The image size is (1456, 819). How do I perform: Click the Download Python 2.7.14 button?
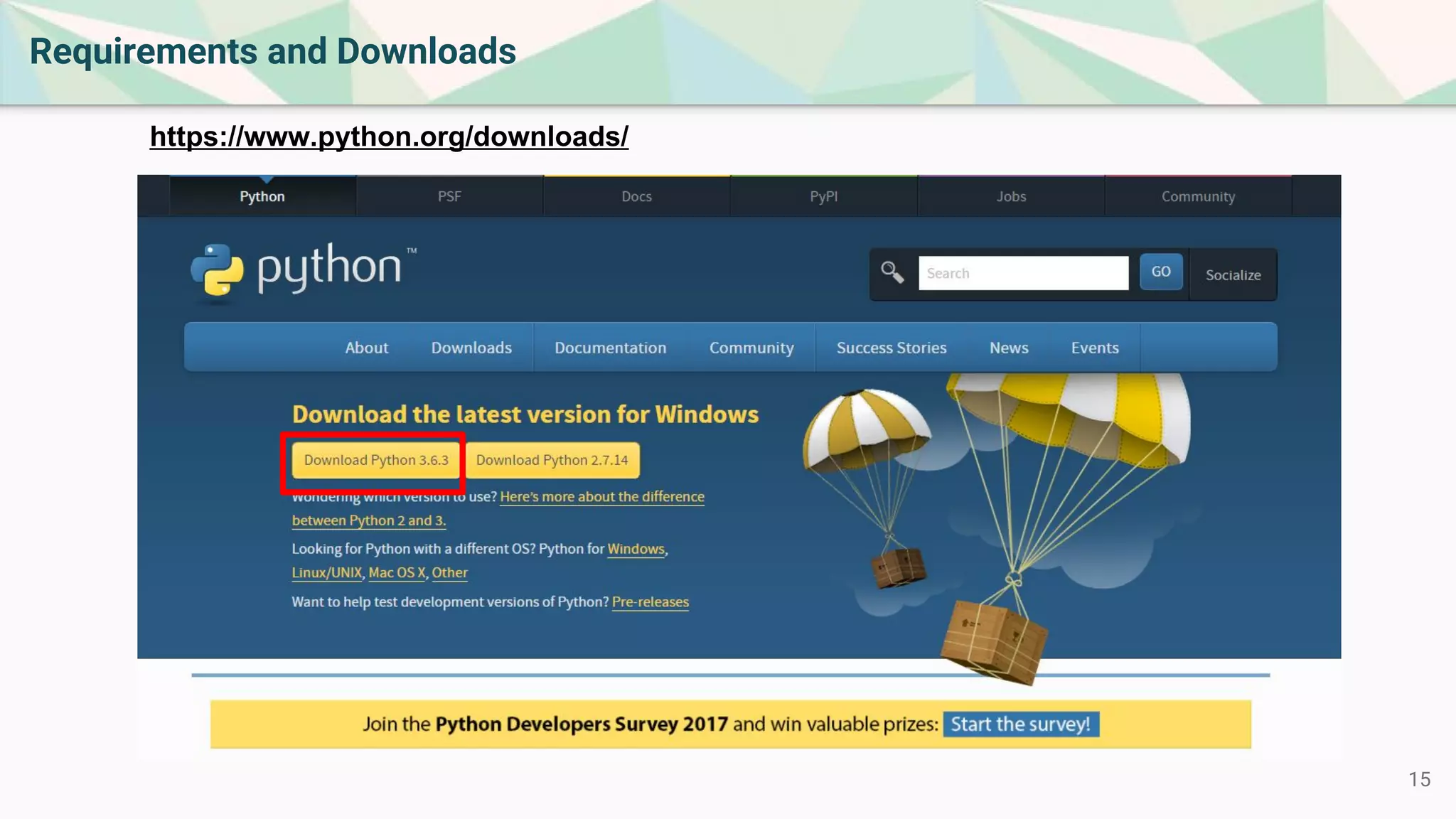tap(552, 460)
